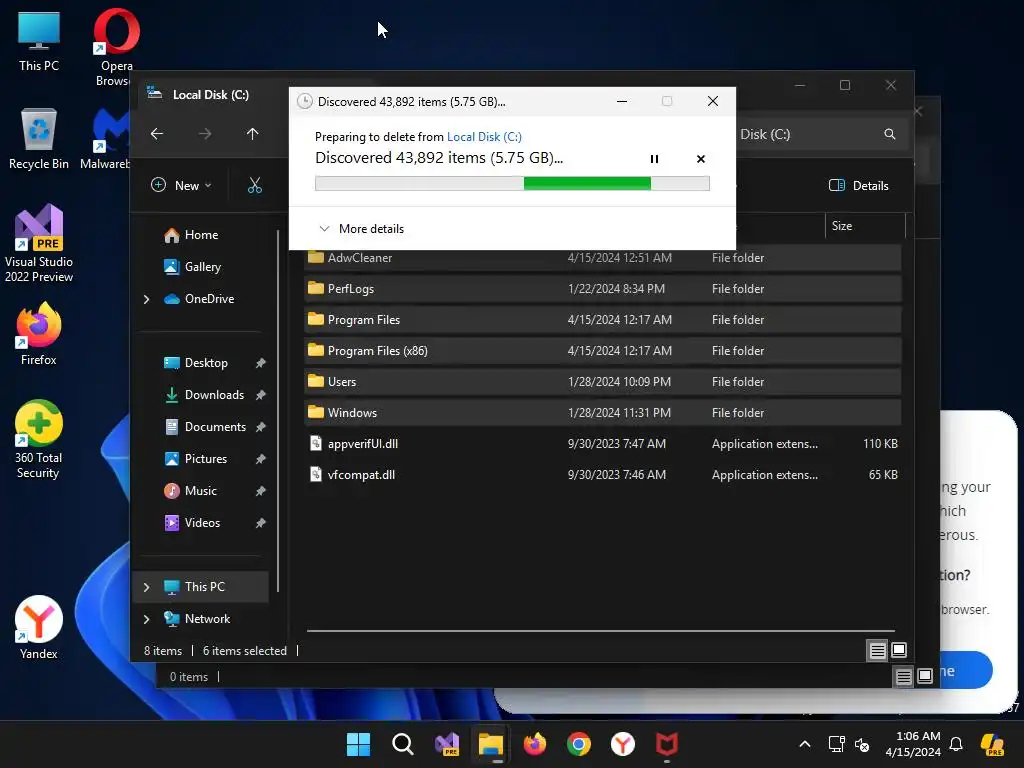The image size is (1024, 768).
Task: Click the search icon in Explorer
Action: 889,134
